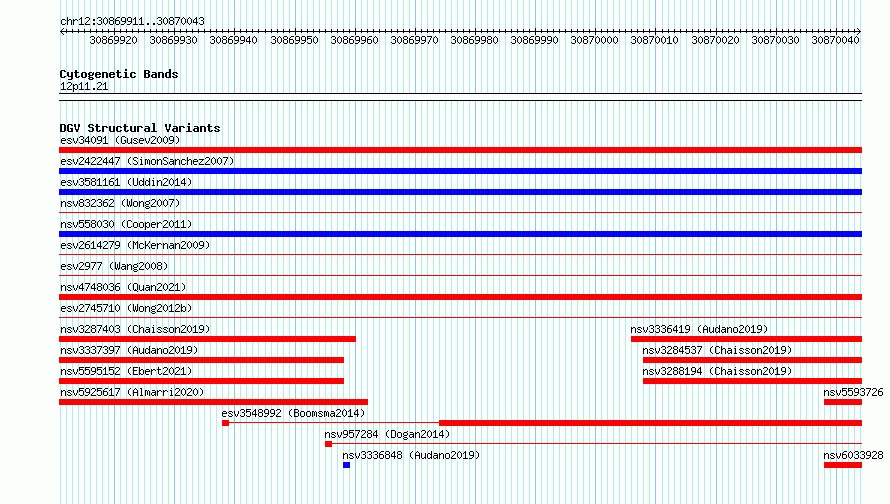
Task: Select the 12p11.21 band label
Action: click(x=84, y=86)
